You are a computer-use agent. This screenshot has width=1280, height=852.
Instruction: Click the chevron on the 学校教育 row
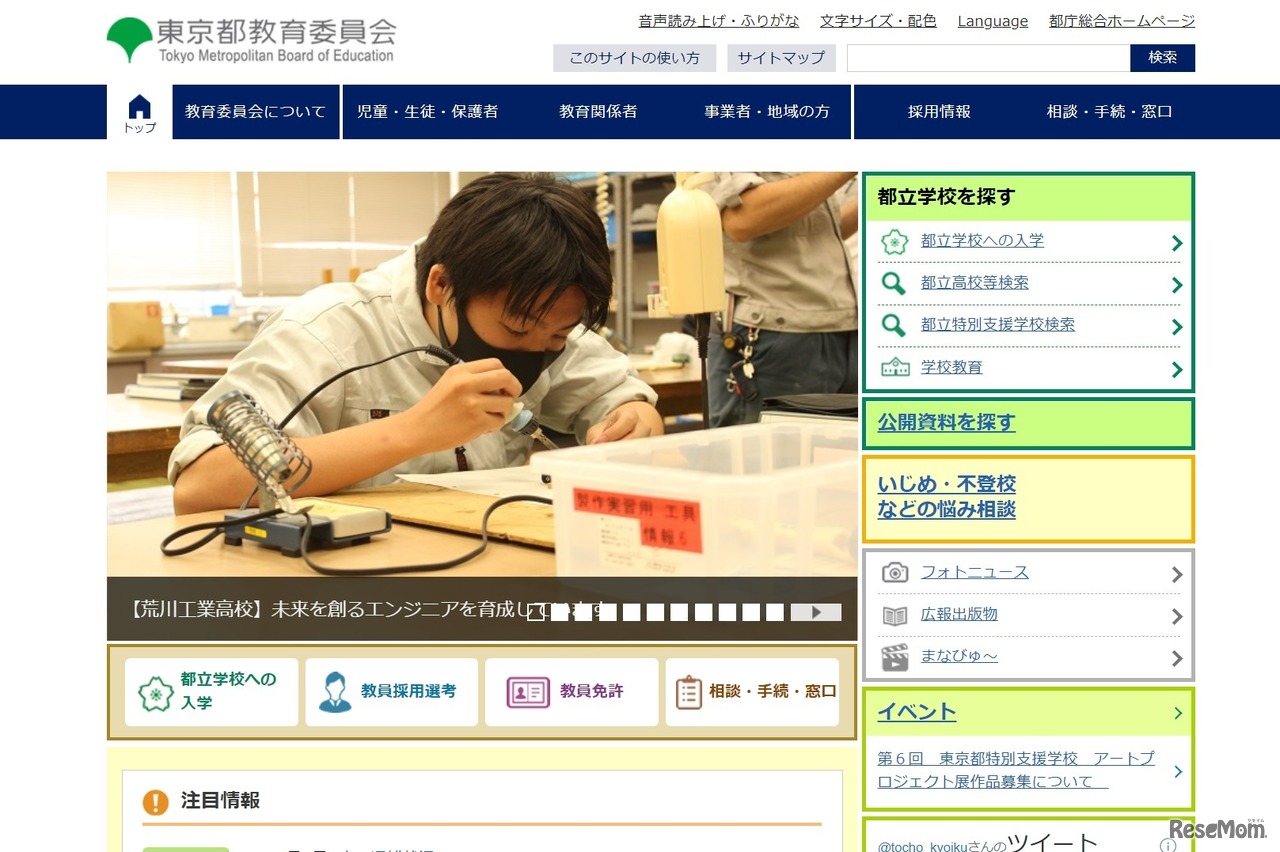[1177, 370]
